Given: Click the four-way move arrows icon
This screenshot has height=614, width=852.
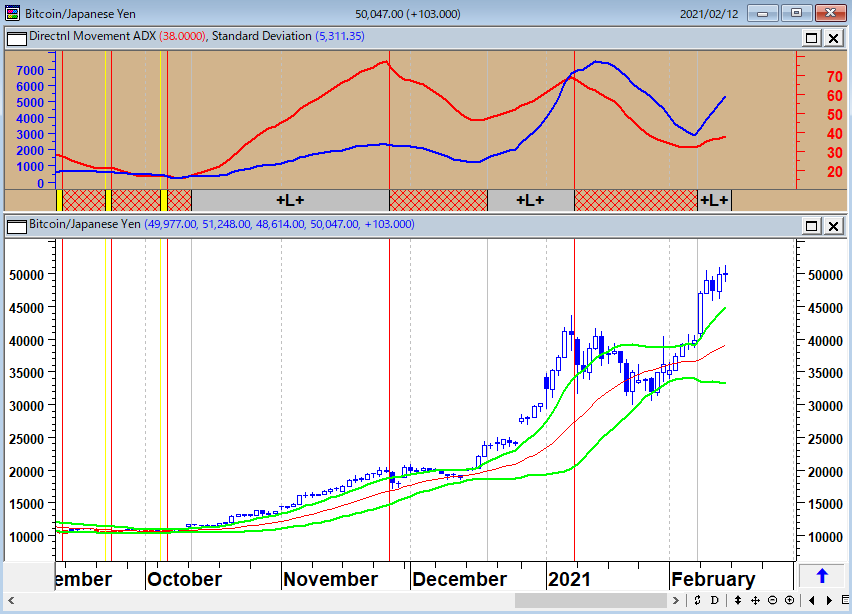Looking at the screenshot, I should 755,600.
